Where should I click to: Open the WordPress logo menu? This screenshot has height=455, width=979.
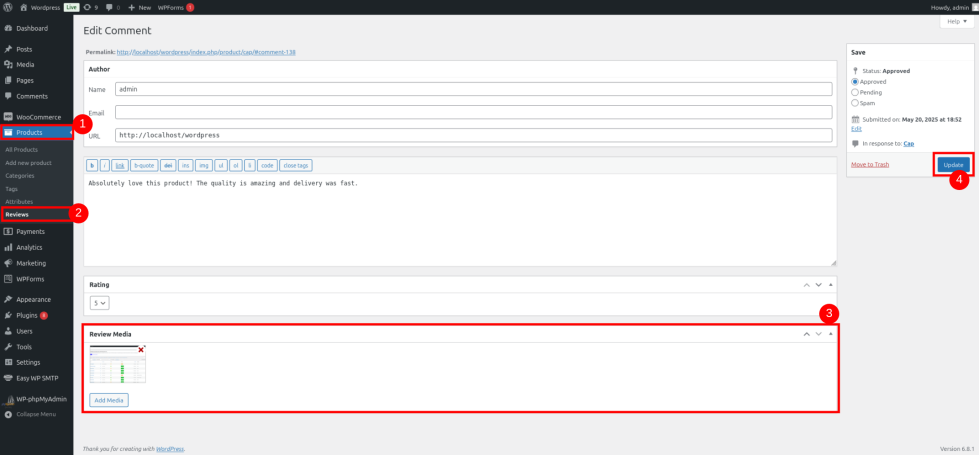point(8,7)
